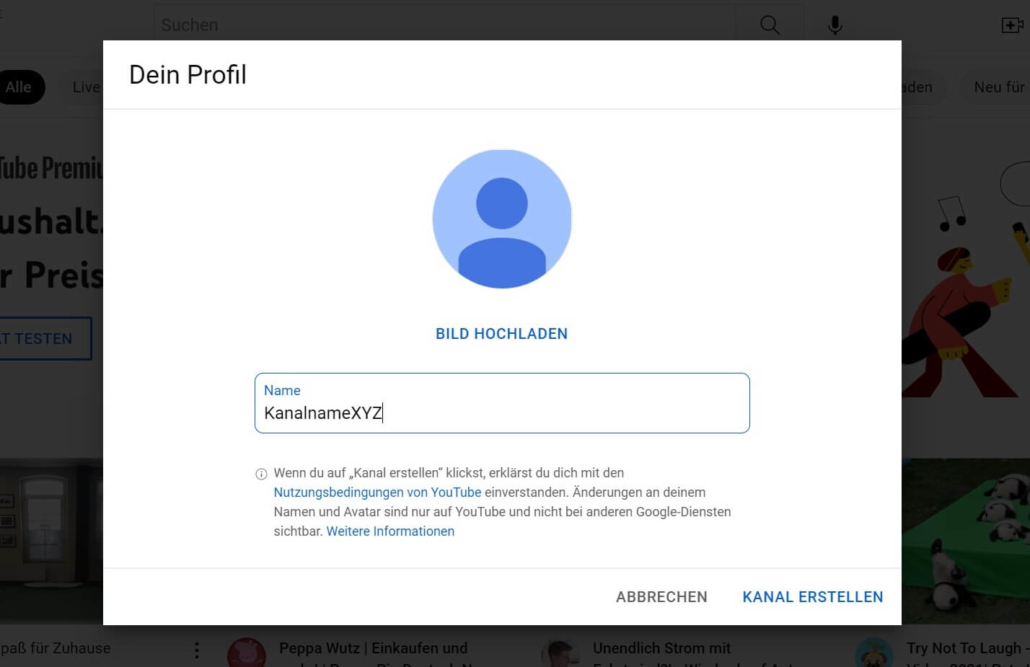Click the Try Not To Laugh channel avatar

874,653
